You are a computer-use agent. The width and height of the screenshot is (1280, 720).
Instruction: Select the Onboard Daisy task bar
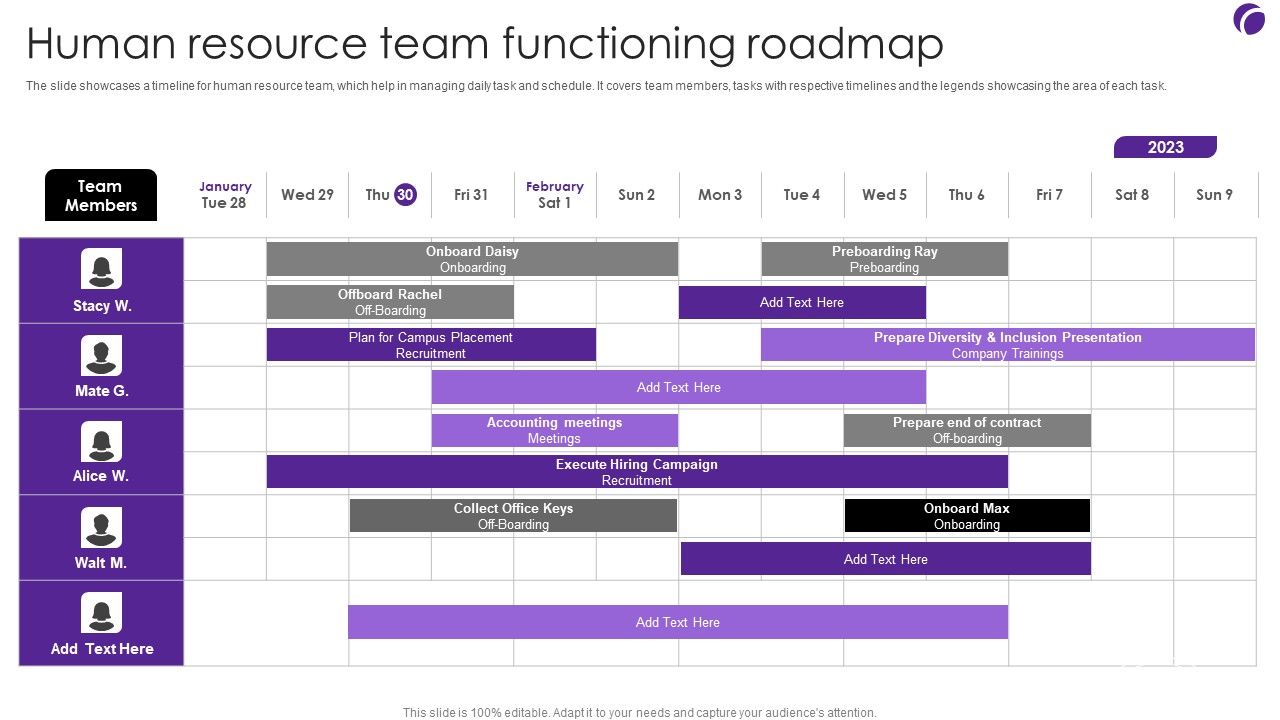click(472, 259)
